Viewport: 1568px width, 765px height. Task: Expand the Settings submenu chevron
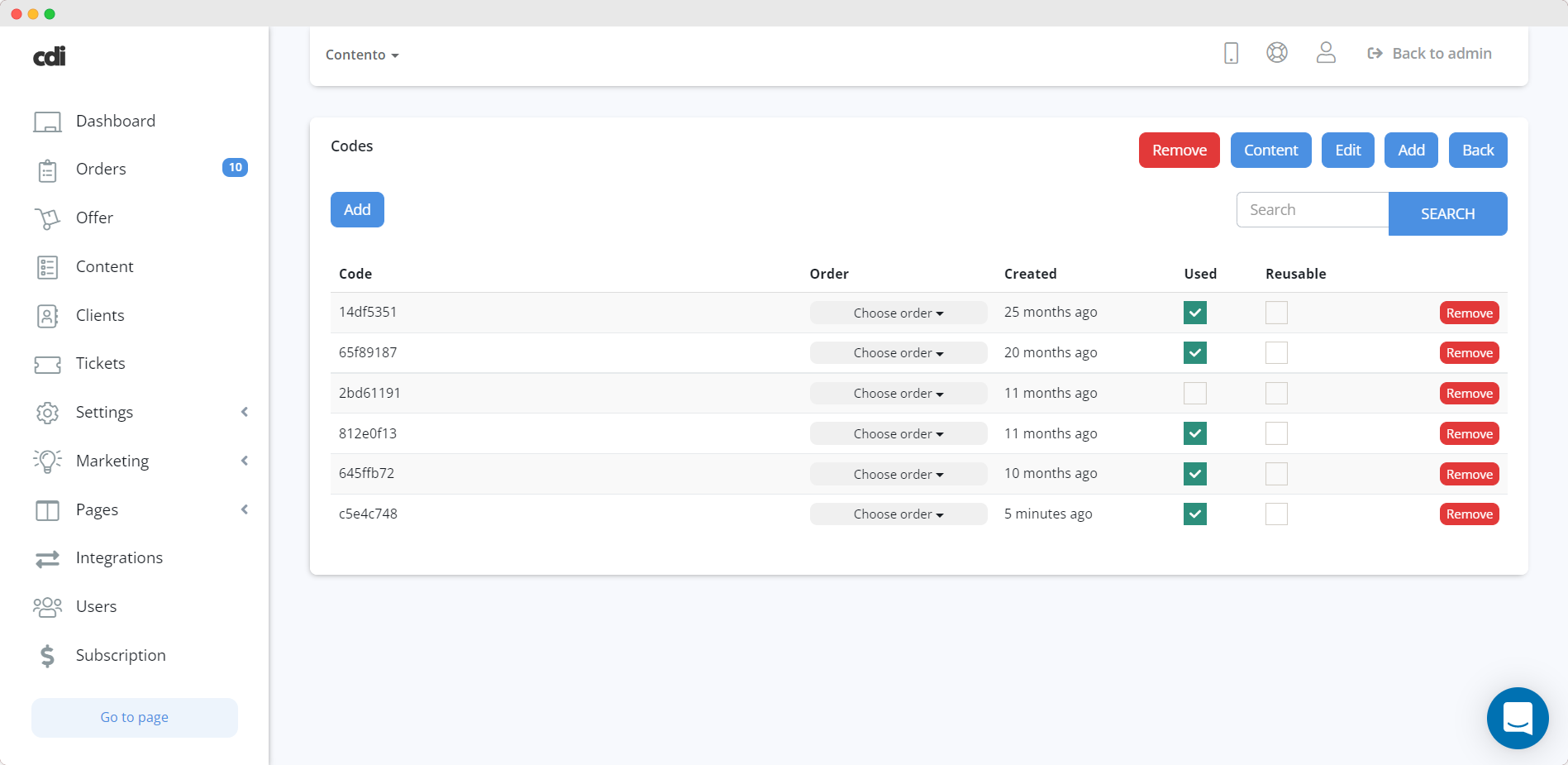(x=245, y=412)
